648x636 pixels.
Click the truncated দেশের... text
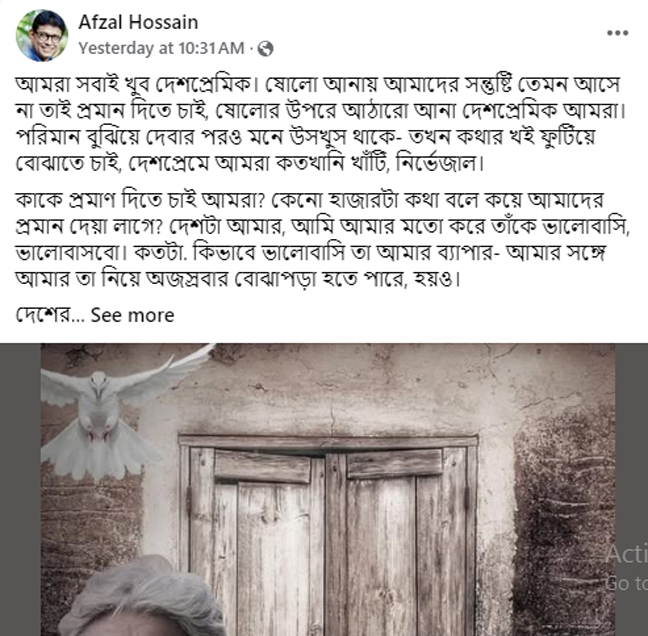click(x=50, y=315)
